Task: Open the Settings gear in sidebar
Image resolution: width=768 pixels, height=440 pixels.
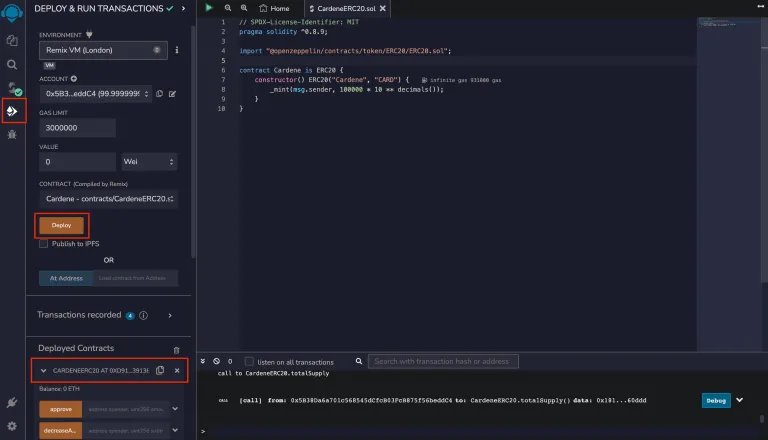Action: pyautogui.click(x=12, y=426)
